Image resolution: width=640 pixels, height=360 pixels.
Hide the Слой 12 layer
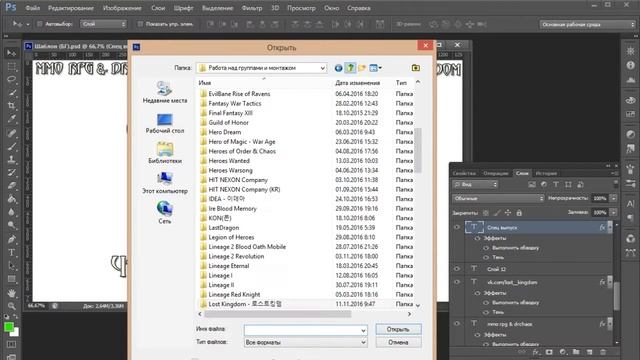pyautogui.click(x=457, y=269)
